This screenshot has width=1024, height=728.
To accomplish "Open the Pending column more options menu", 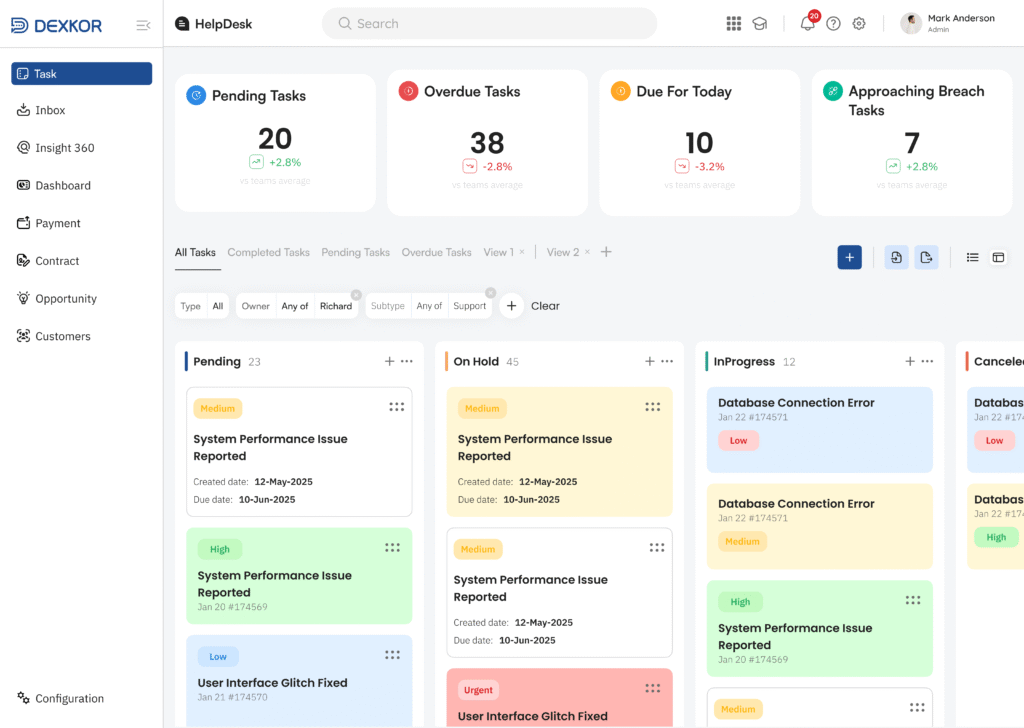I will tap(407, 361).
